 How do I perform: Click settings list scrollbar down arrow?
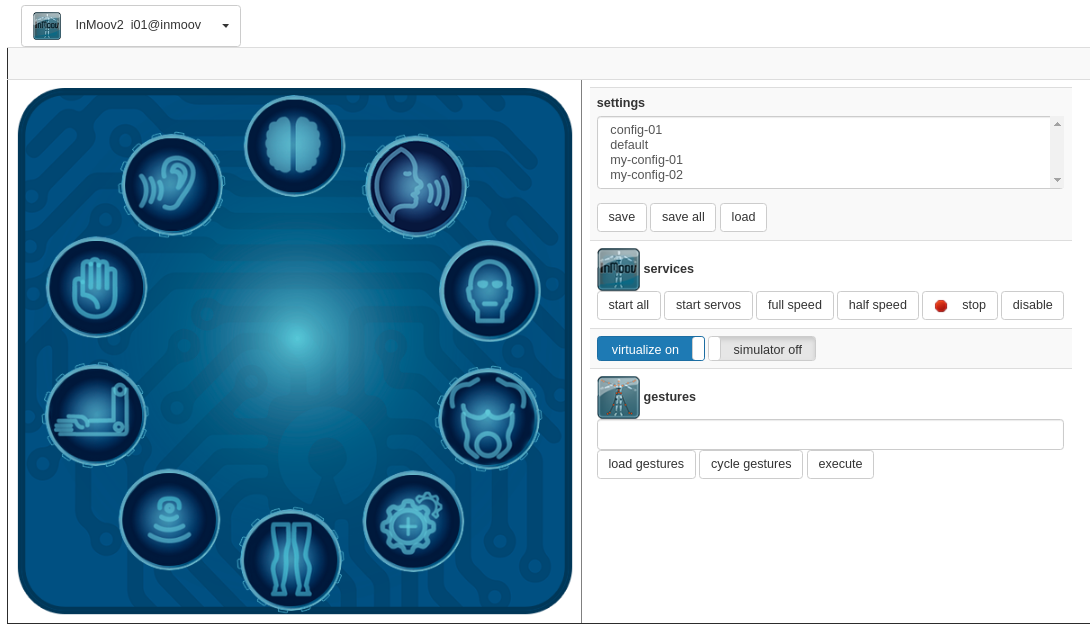point(1057,180)
